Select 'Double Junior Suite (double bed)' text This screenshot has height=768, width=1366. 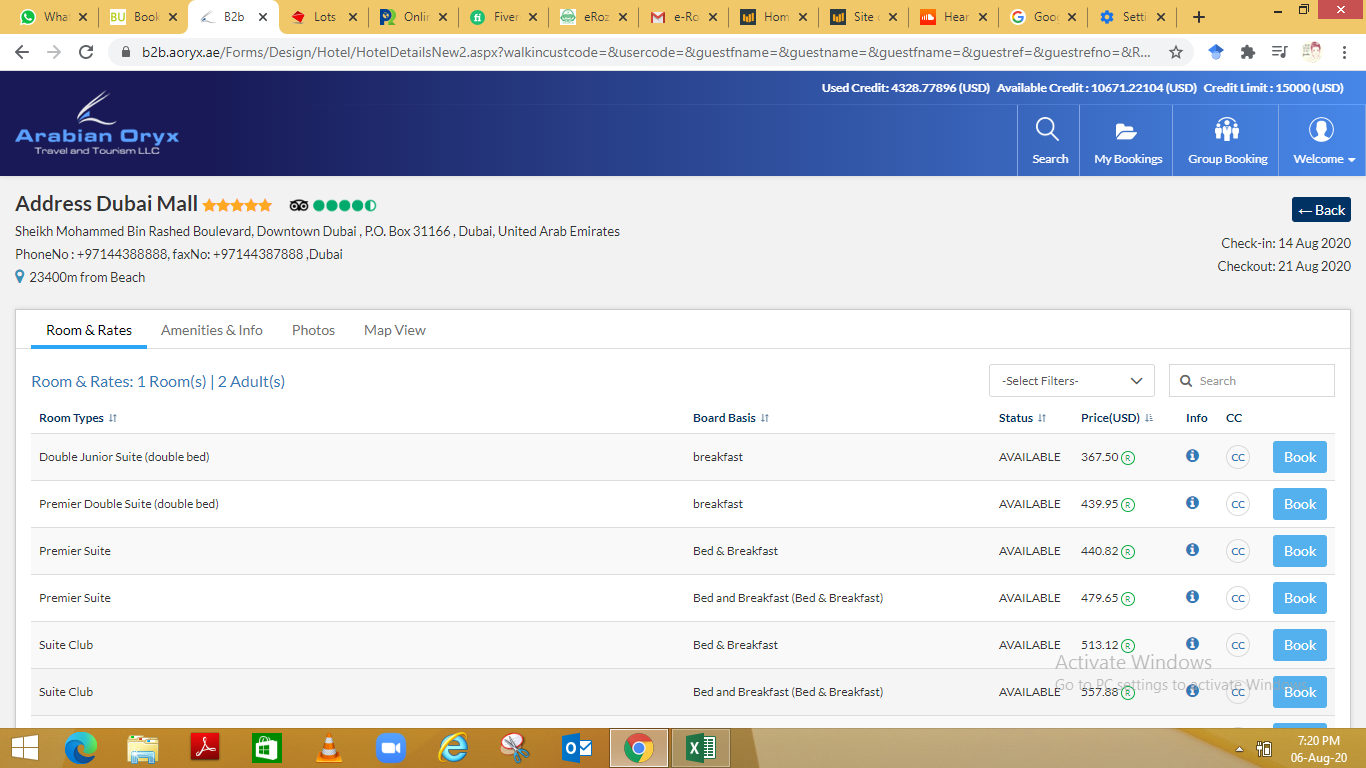(124, 457)
